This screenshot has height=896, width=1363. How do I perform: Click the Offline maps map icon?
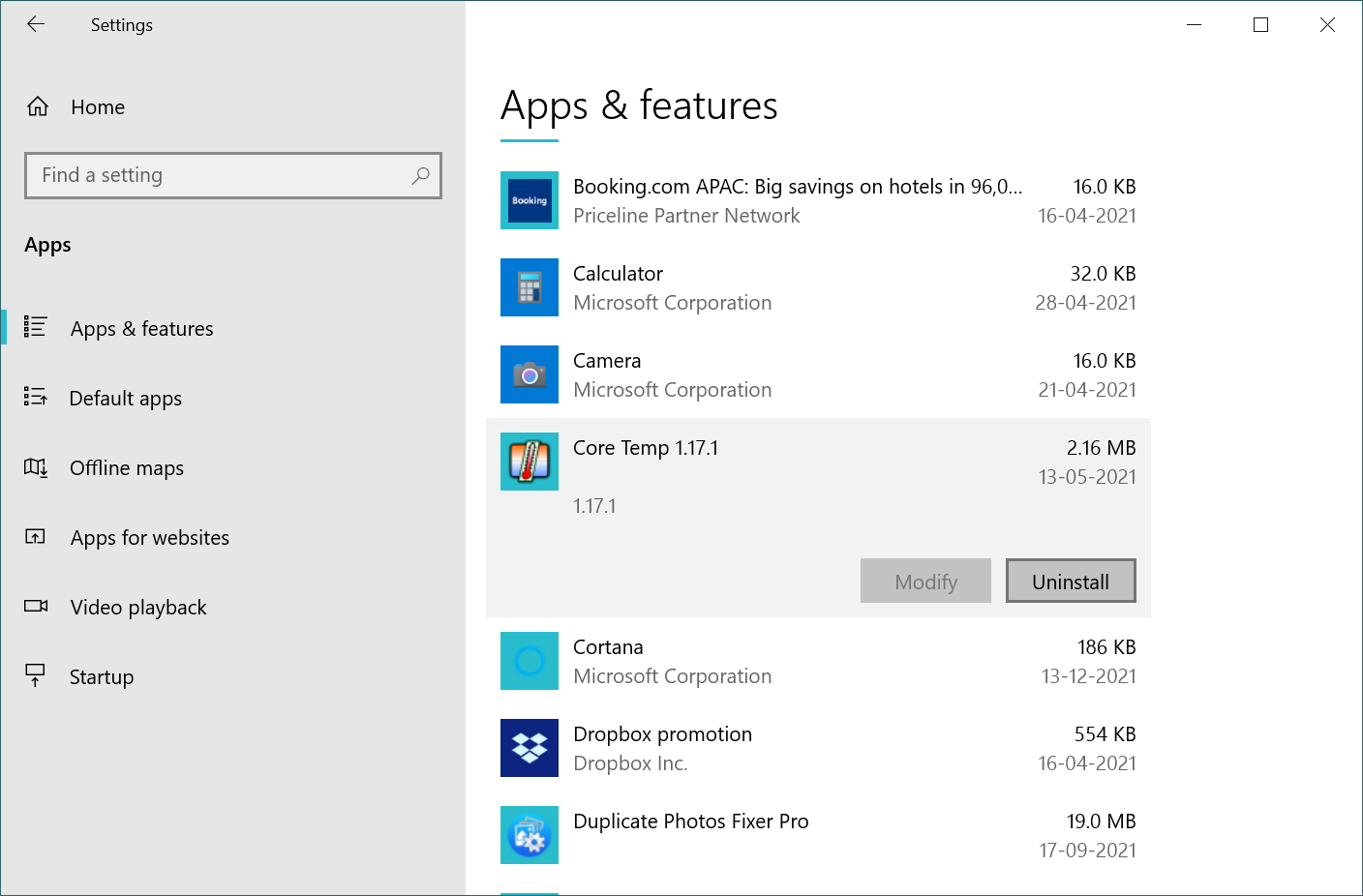36,467
